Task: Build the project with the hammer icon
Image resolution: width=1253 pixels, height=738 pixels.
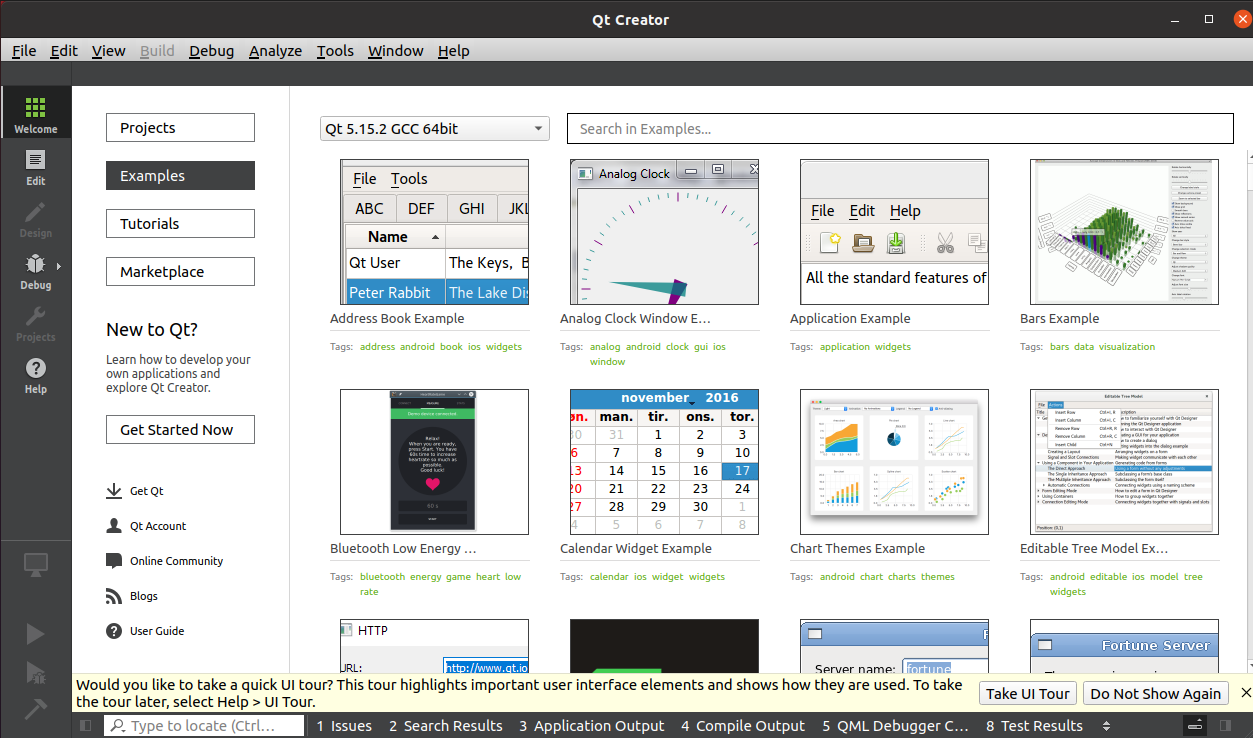Action: click(x=35, y=710)
